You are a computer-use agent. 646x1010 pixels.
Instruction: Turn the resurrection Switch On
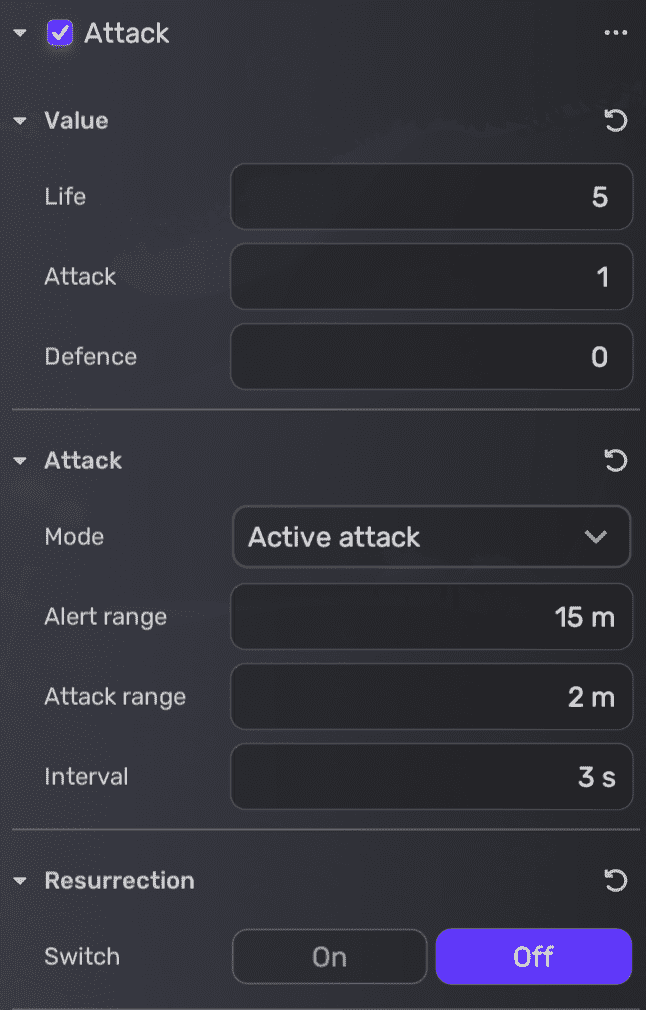[329, 956]
